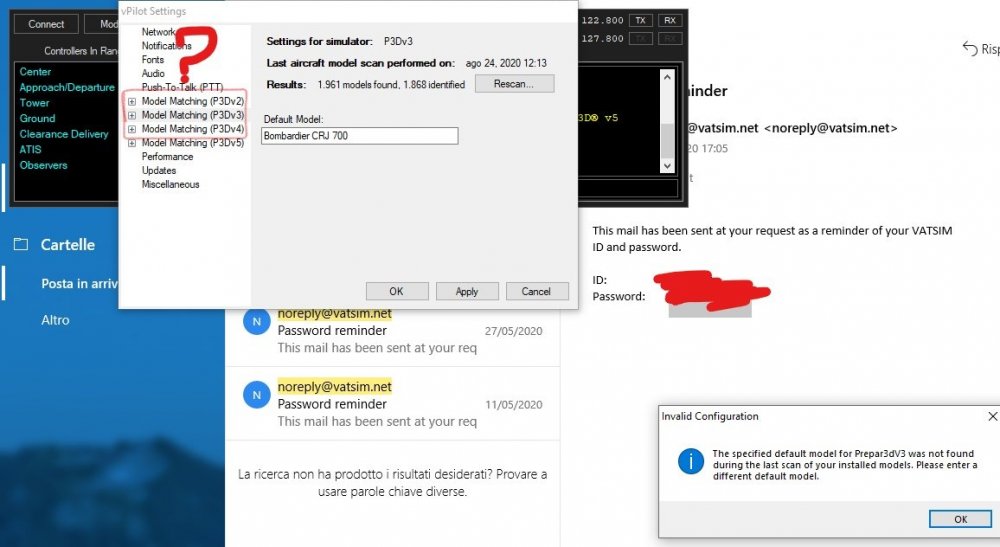Click Rescan button for aircraft models
Image resolution: width=1000 pixels, height=547 pixels.
point(514,84)
